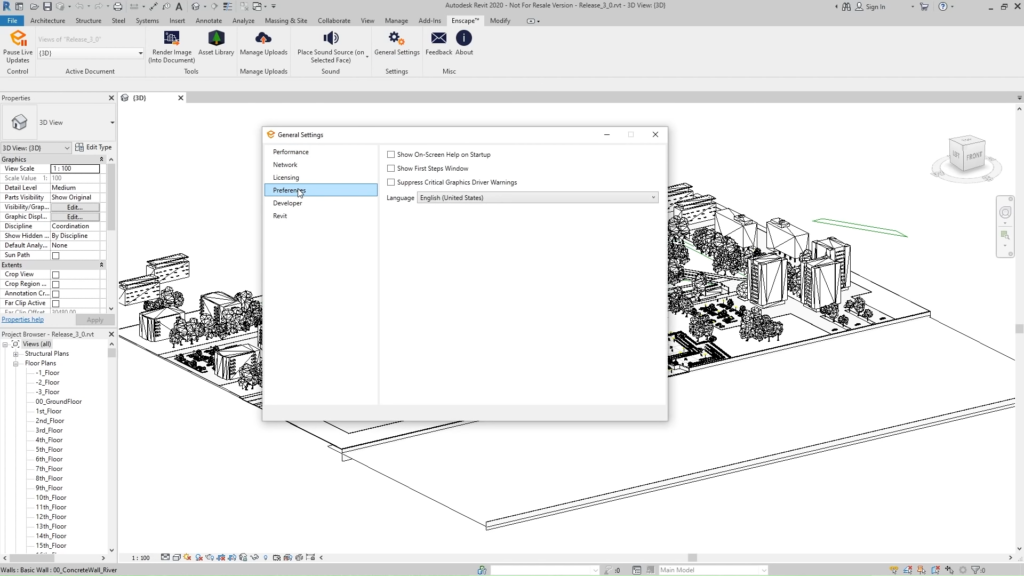This screenshot has width=1024, height=576.
Task: Open the type selector dropdown arrow
Action: point(112,123)
